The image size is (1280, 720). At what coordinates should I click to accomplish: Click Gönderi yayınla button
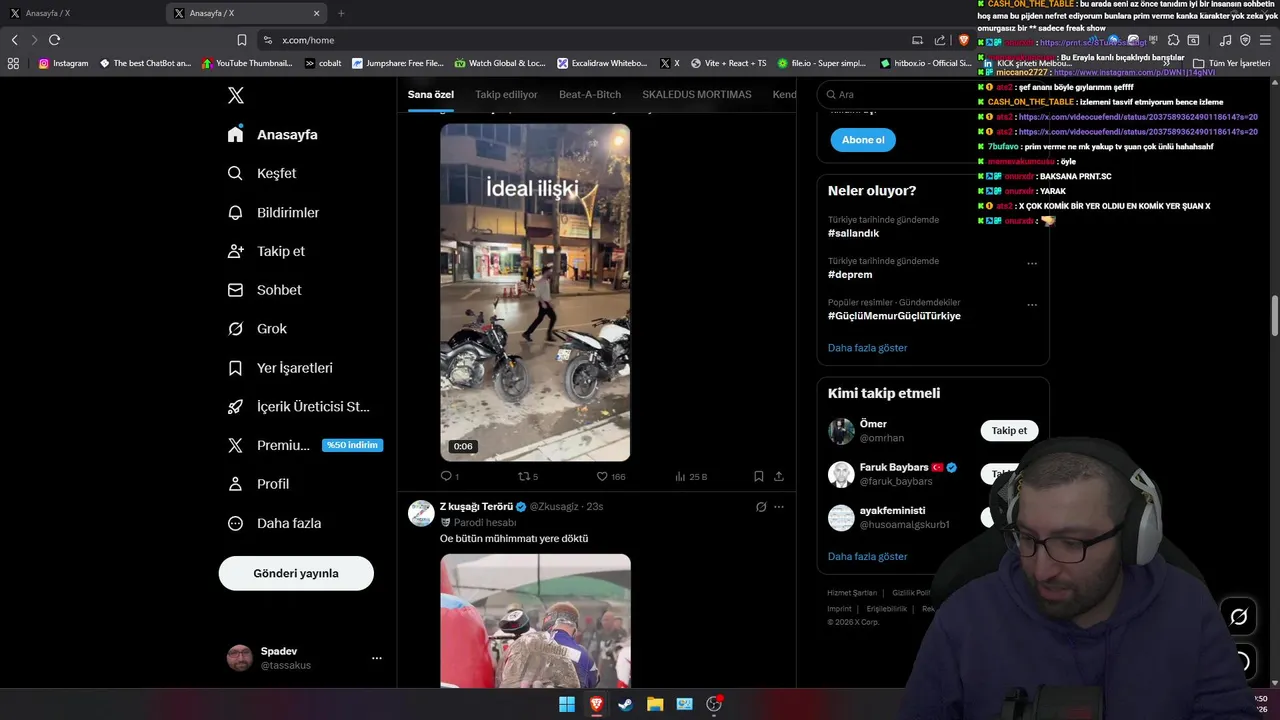(x=296, y=573)
